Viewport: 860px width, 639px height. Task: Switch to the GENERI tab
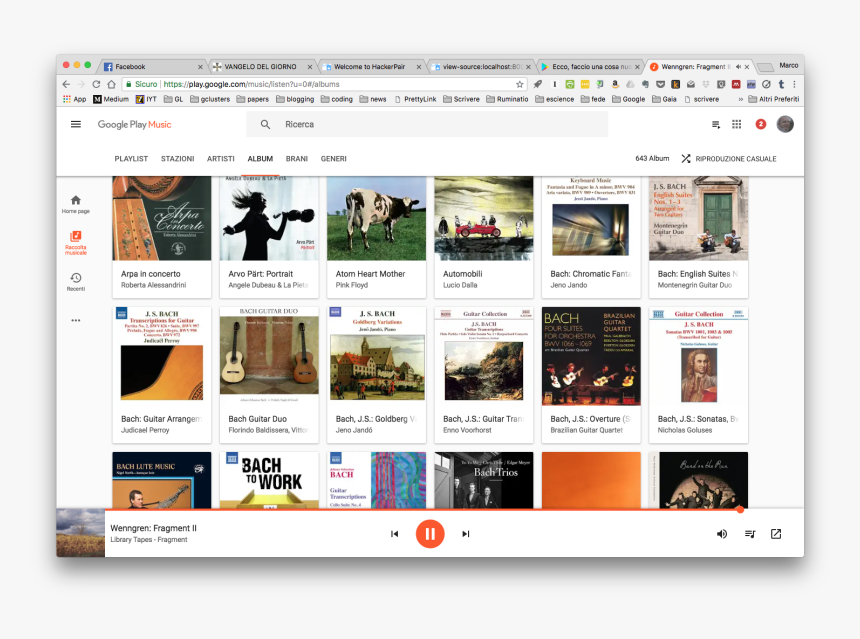(333, 159)
